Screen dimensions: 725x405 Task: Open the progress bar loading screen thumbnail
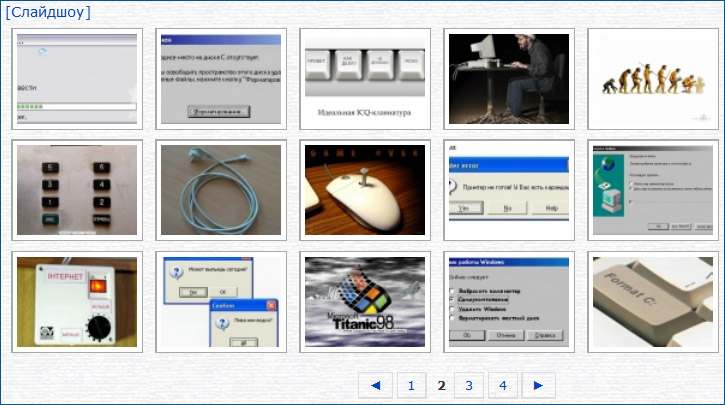(77, 79)
